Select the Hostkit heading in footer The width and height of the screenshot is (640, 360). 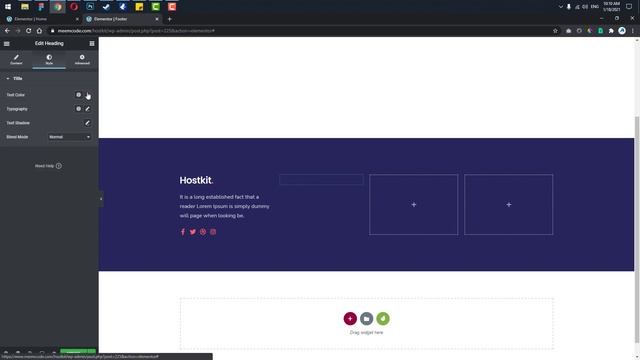pos(196,180)
